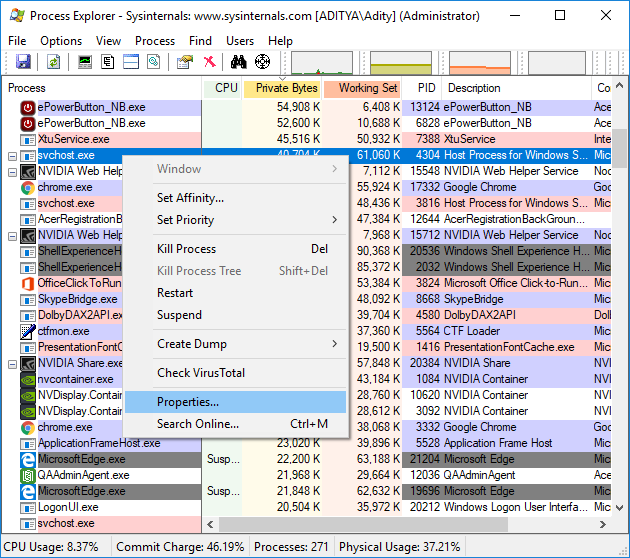
Task: Open the Options menu
Action: coord(61,41)
